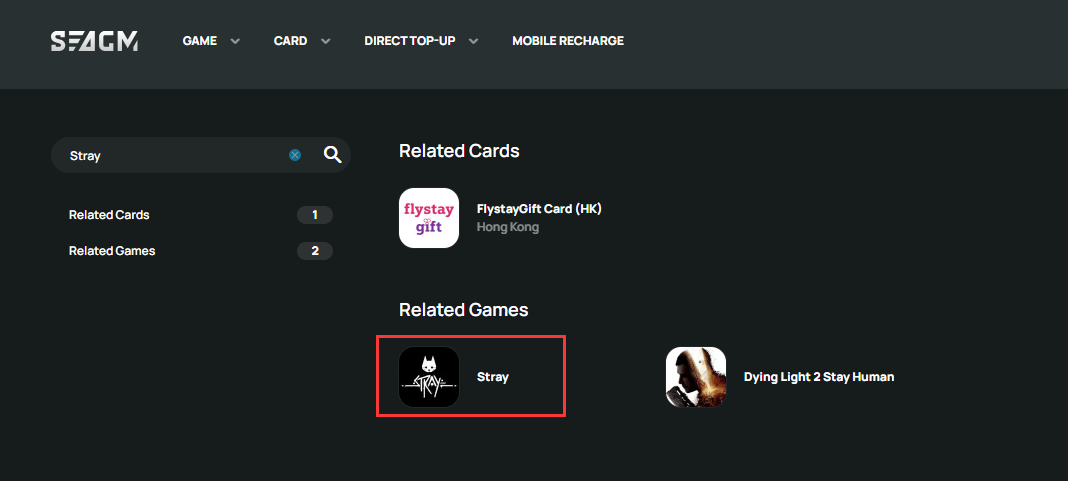The width and height of the screenshot is (1068, 481).
Task: Filter by Related Games in sidebar
Action: (x=112, y=251)
